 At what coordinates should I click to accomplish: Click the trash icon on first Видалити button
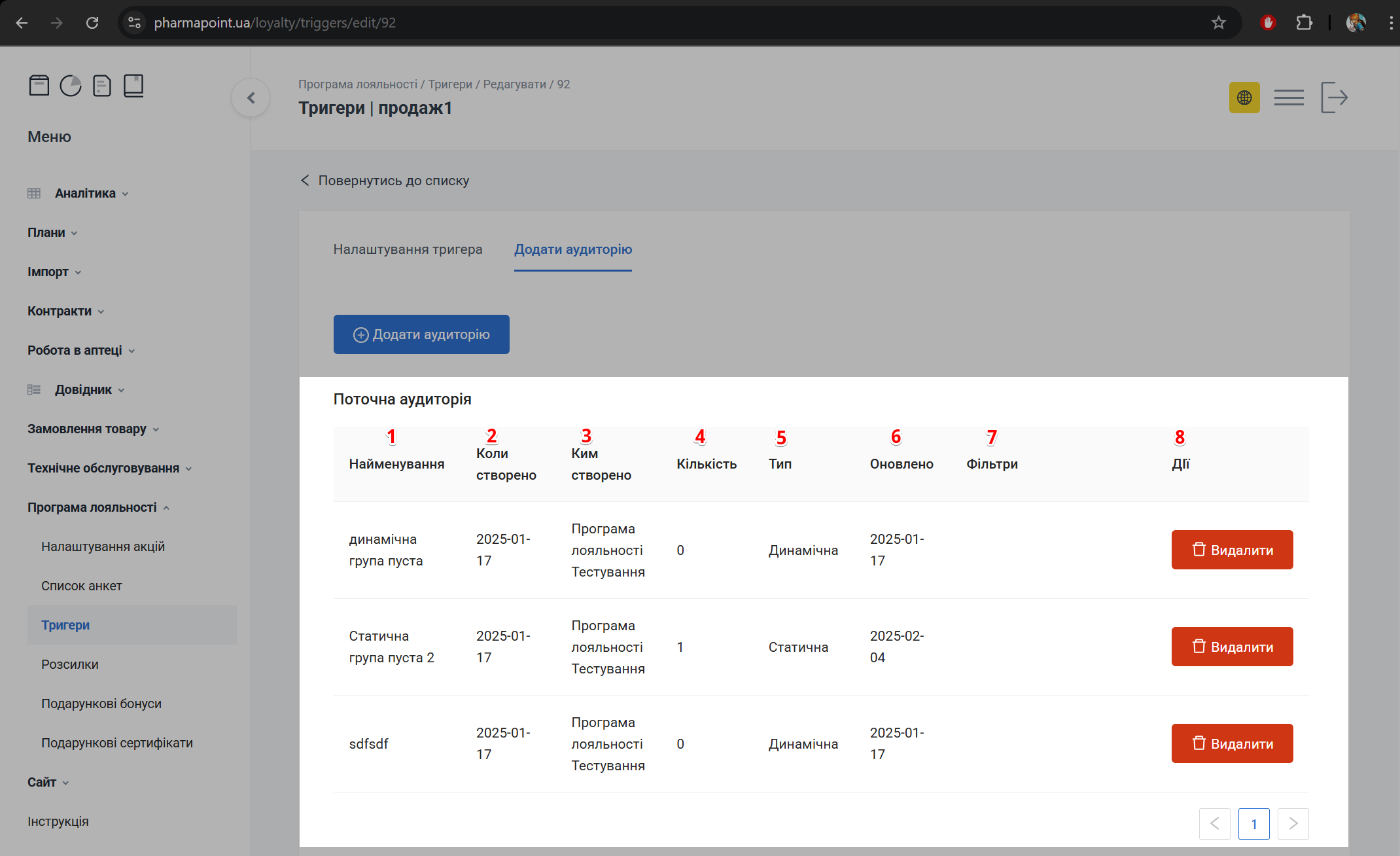point(1199,550)
